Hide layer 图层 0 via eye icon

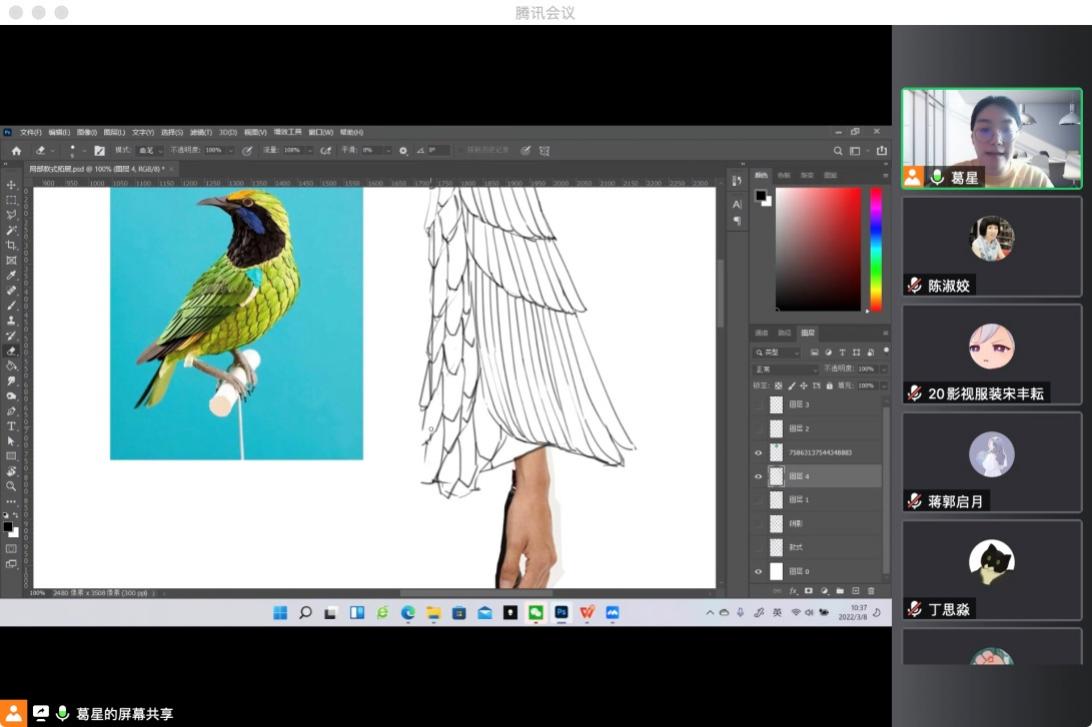tap(758, 571)
